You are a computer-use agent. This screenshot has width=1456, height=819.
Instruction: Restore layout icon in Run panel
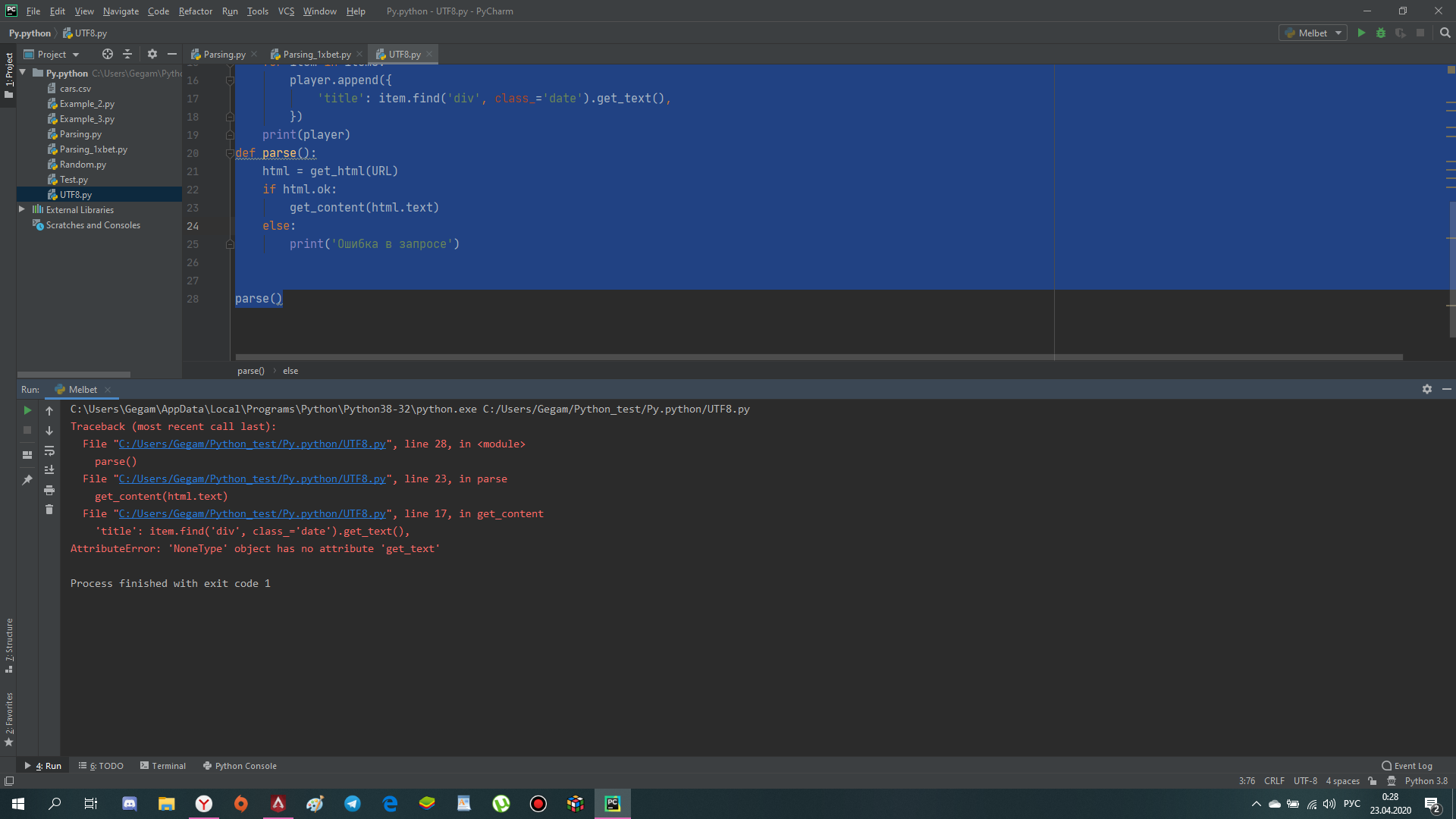coord(27,455)
